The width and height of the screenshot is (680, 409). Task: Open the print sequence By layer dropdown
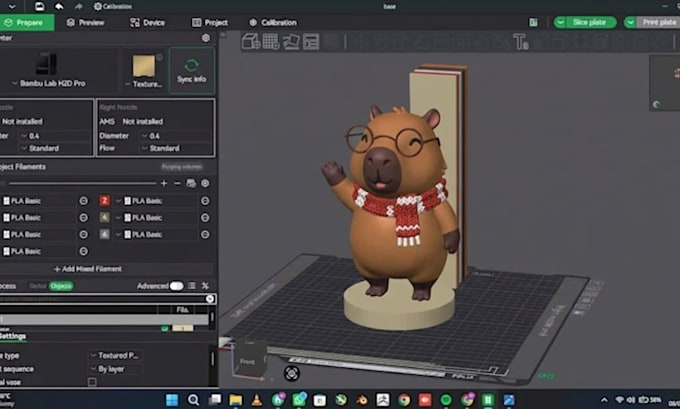click(x=116, y=369)
